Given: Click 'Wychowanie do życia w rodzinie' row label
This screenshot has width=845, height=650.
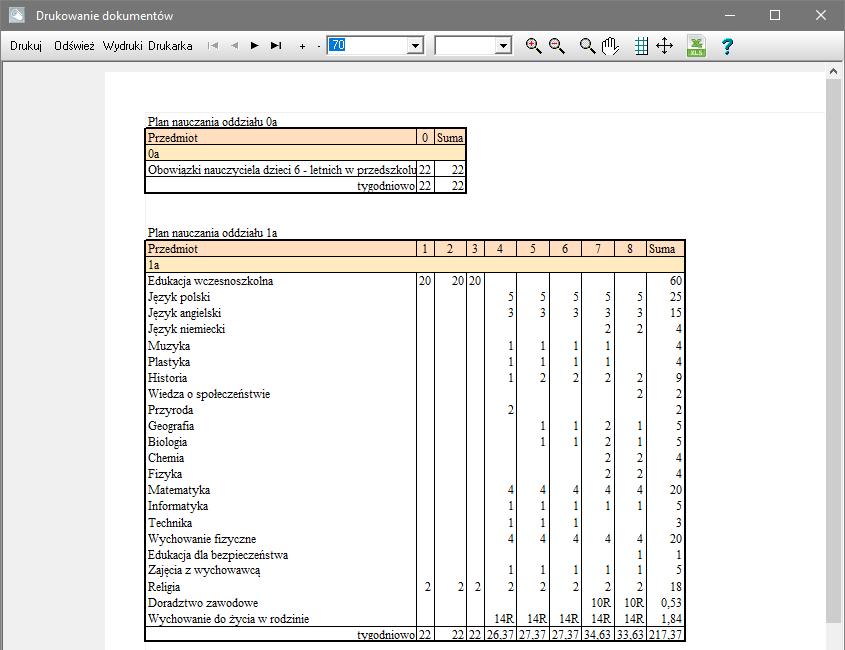Looking at the screenshot, I should (x=228, y=619).
